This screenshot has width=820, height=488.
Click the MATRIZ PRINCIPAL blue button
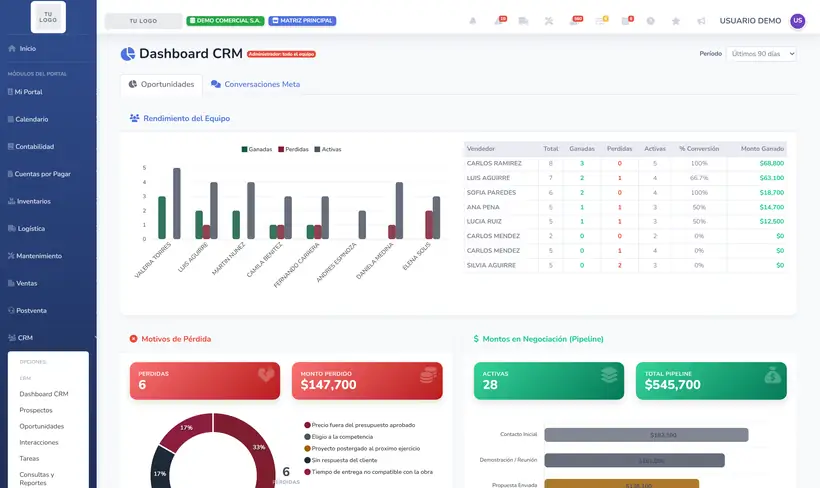tap(302, 21)
